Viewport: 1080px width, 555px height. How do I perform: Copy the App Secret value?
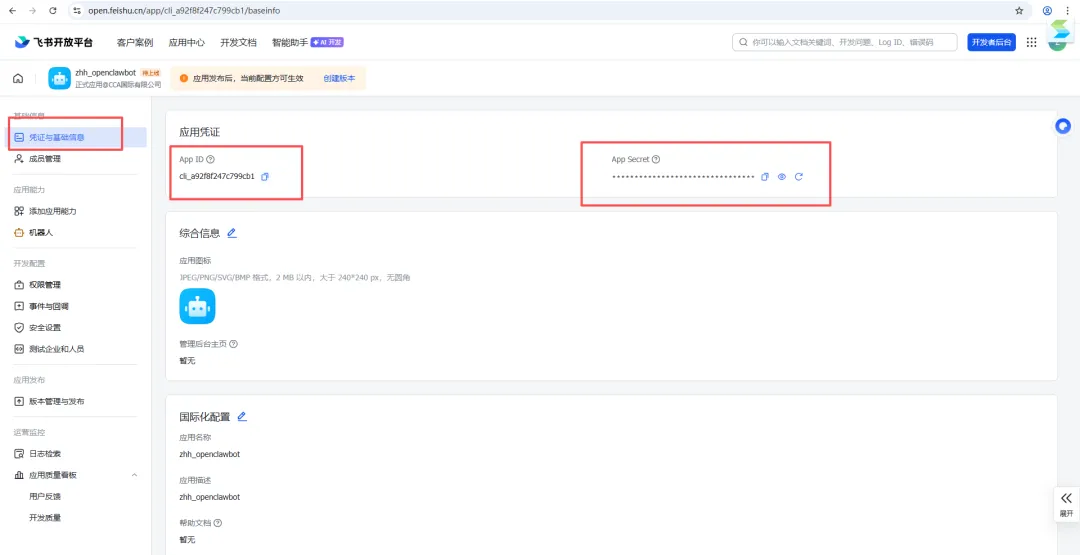pyautogui.click(x=765, y=177)
